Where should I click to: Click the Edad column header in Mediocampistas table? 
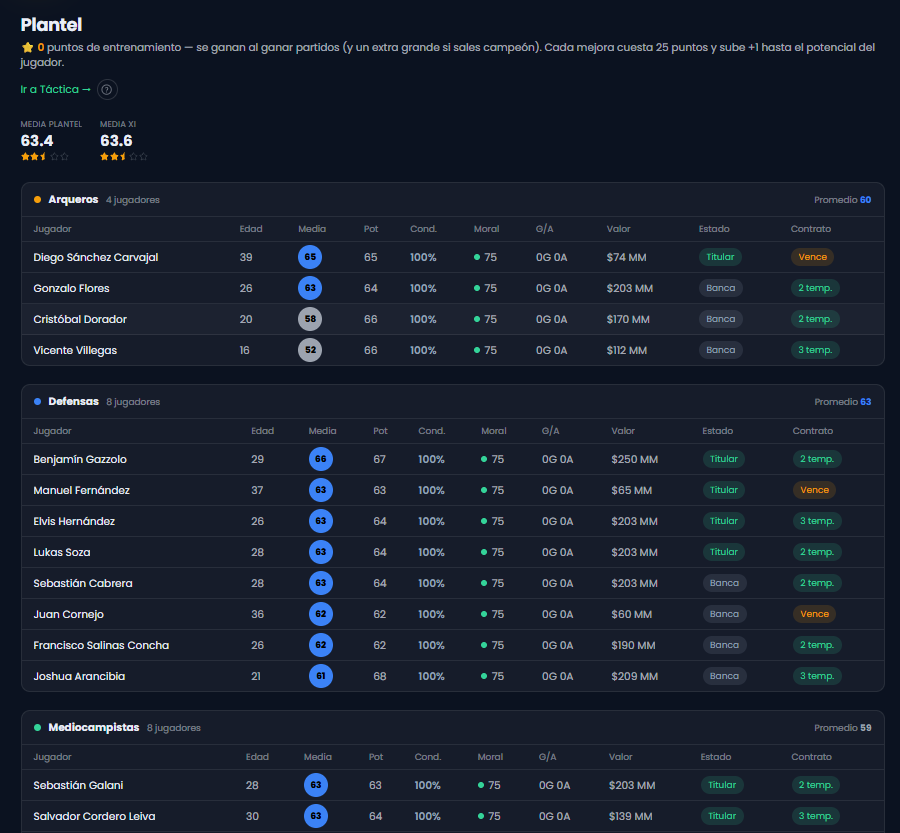257,757
